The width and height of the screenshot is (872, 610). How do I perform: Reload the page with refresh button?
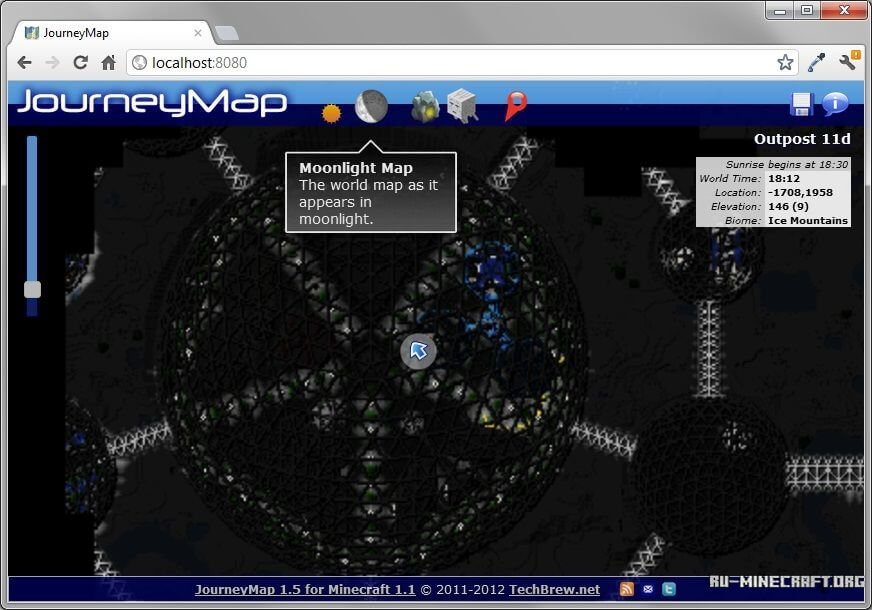tap(81, 62)
